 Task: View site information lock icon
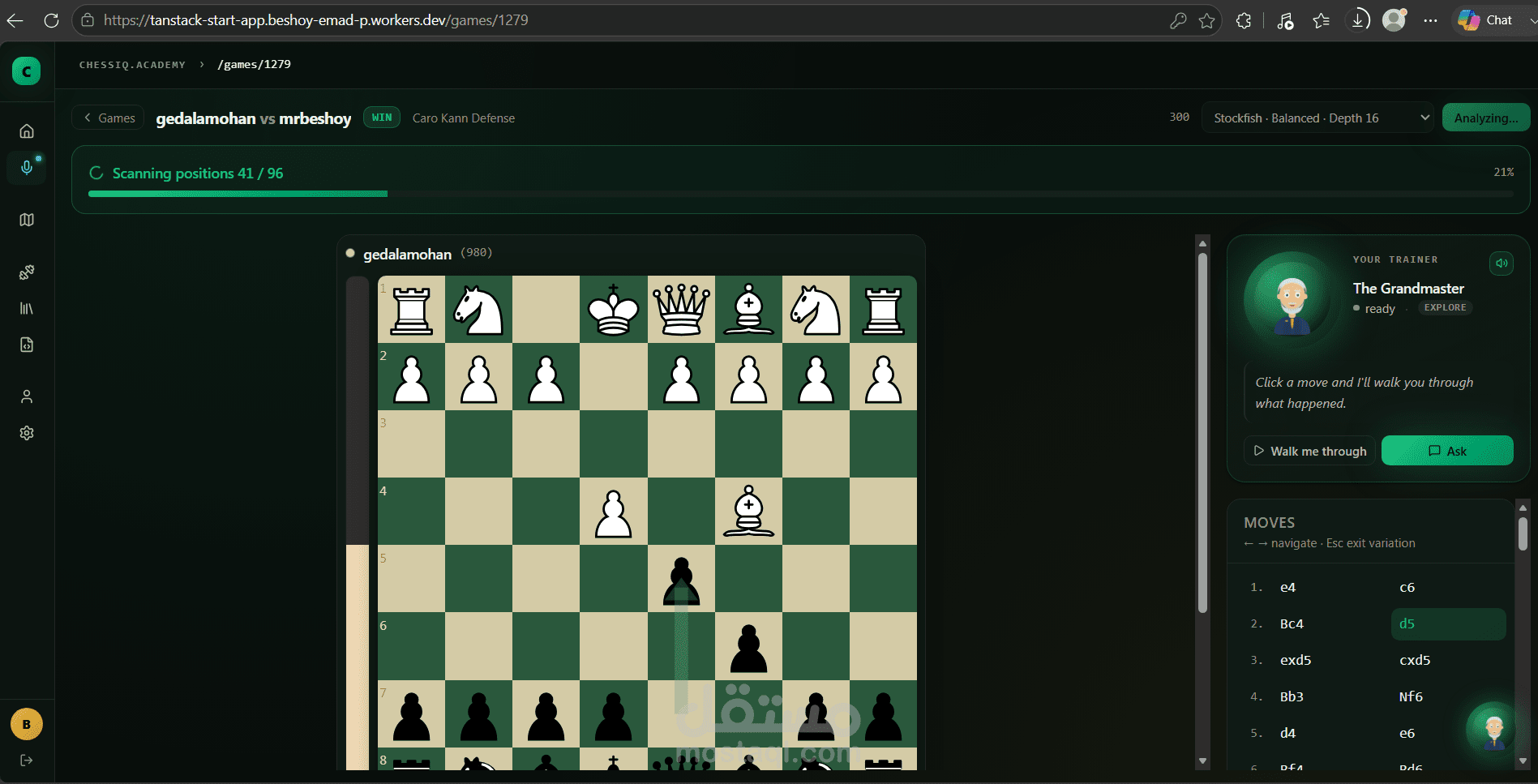click(x=88, y=20)
